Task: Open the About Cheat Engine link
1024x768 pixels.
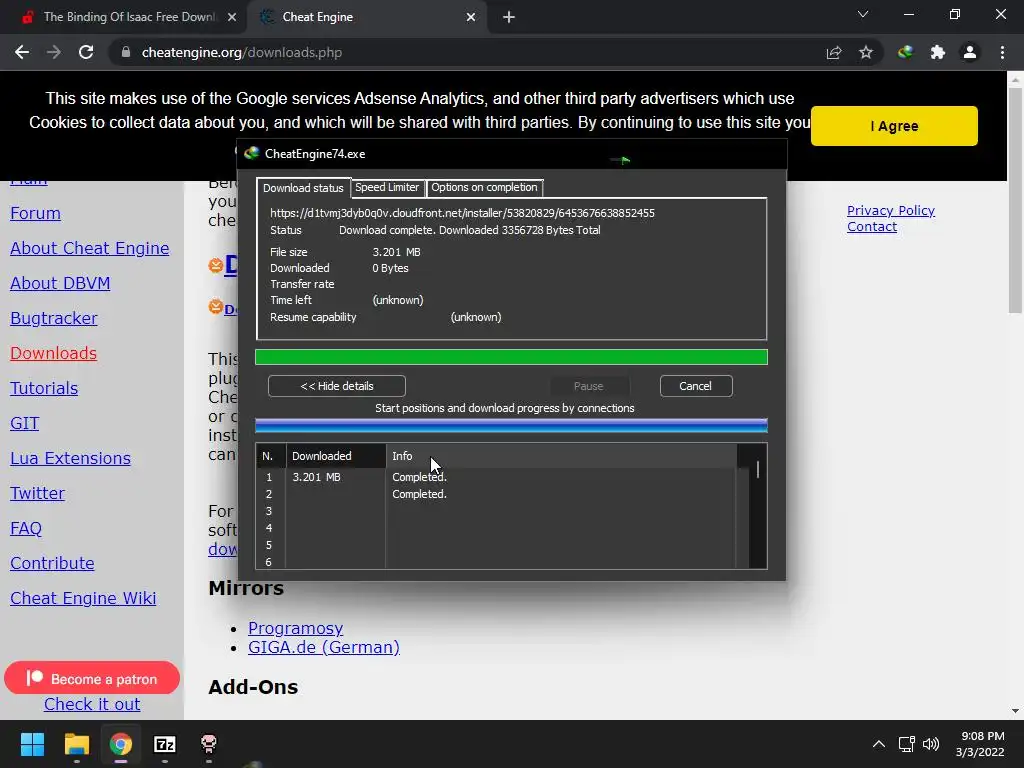Action: [x=89, y=248]
